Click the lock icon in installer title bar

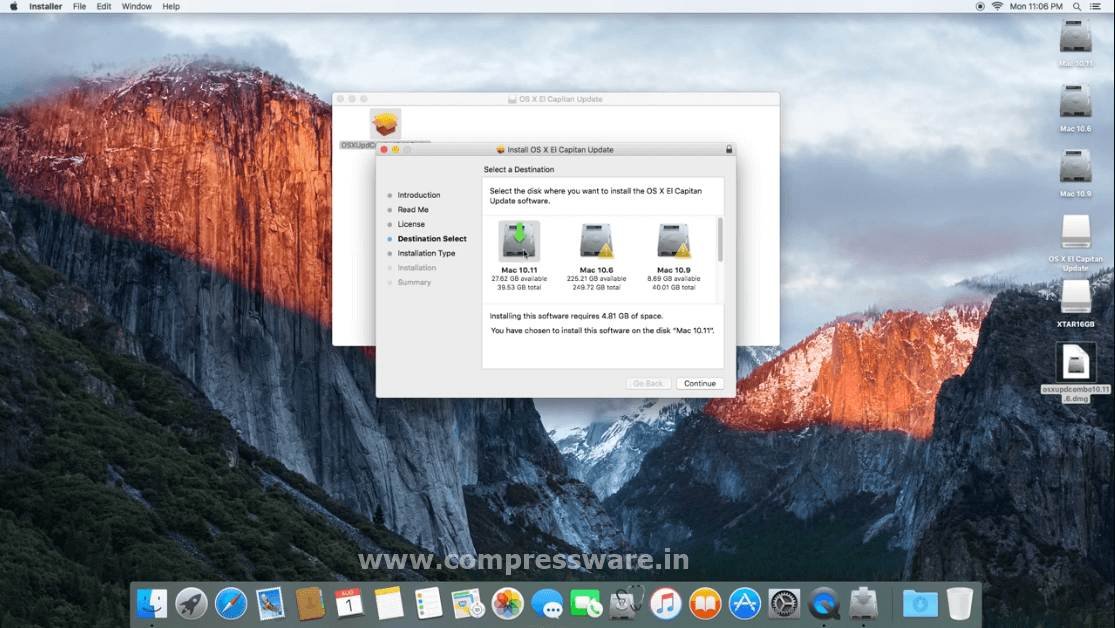click(729, 149)
